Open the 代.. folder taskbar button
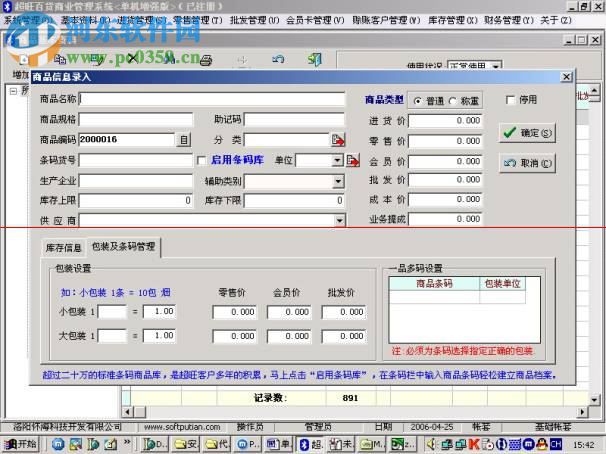The image size is (606, 454). [x=216, y=445]
